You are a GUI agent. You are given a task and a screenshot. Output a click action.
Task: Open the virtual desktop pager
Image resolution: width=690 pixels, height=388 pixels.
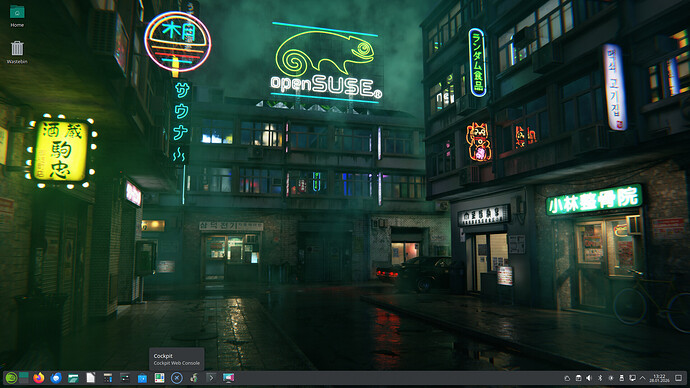point(24,378)
